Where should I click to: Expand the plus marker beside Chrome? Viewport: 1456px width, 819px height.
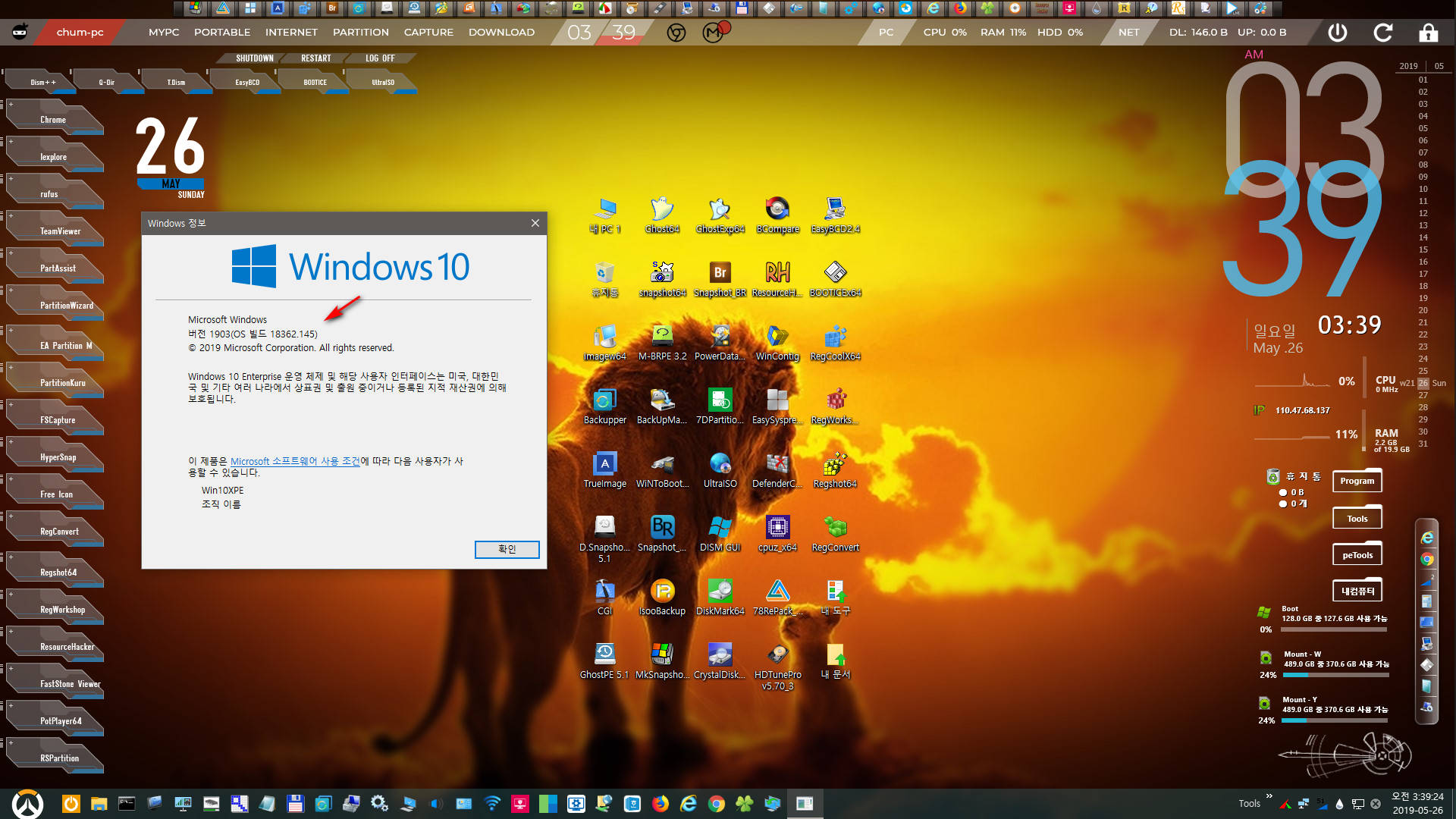tap(11, 103)
